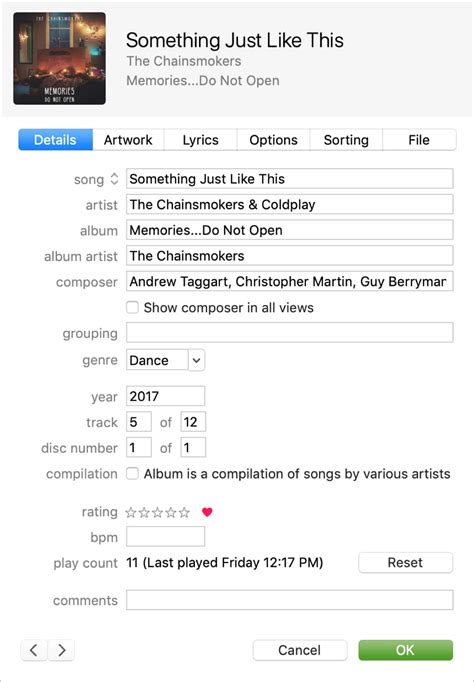Screen dimensions: 474x682
Task: Select the Options tab
Action: (273, 140)
